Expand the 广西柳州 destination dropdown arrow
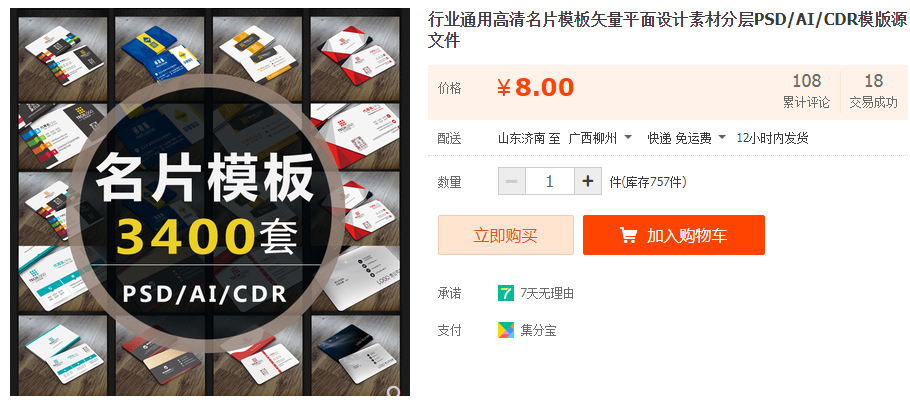This screenshot has height=419, width=910. 628,138
